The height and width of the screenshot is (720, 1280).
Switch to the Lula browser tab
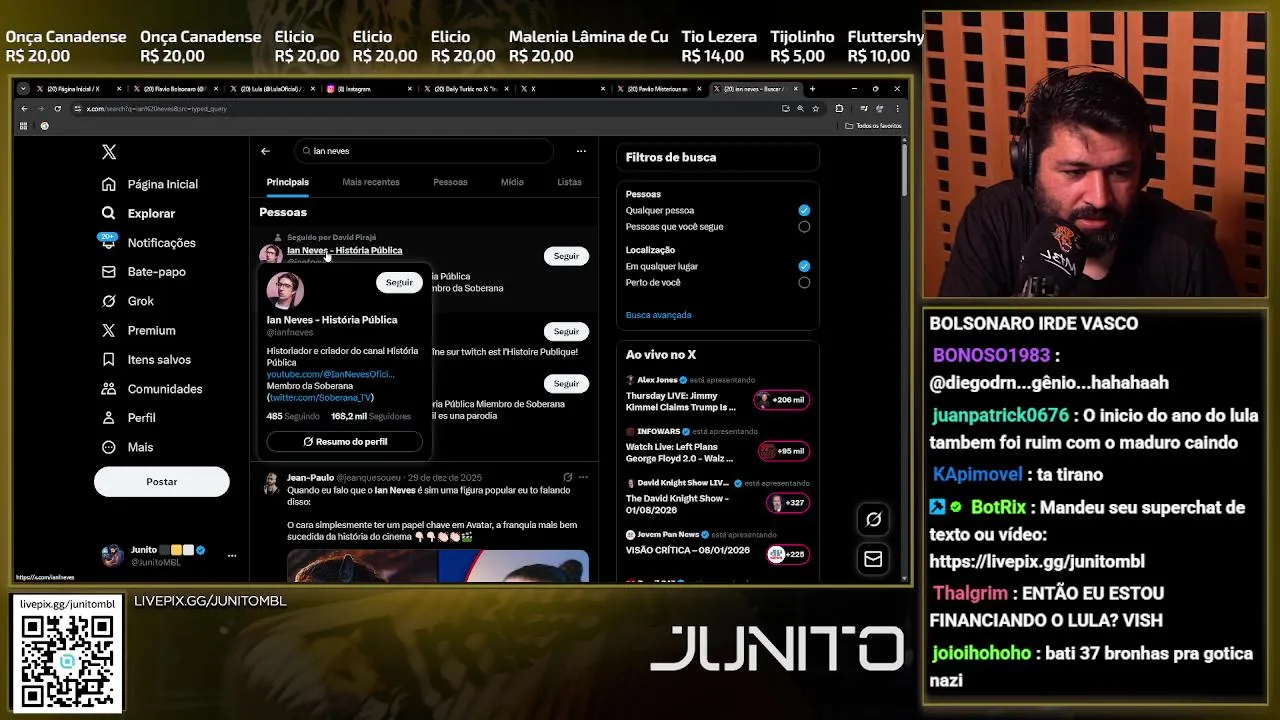tap(272, 89)
